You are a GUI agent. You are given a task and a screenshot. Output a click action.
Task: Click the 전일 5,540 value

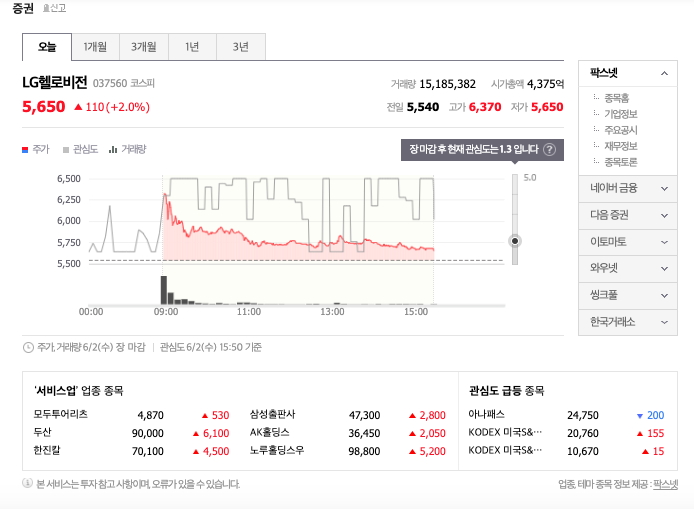(423, 107)
